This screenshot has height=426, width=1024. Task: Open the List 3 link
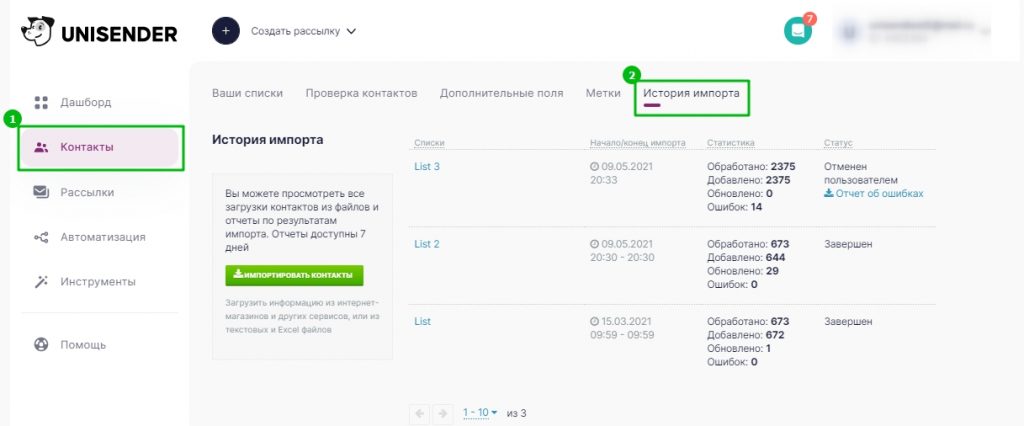point(427,167)
